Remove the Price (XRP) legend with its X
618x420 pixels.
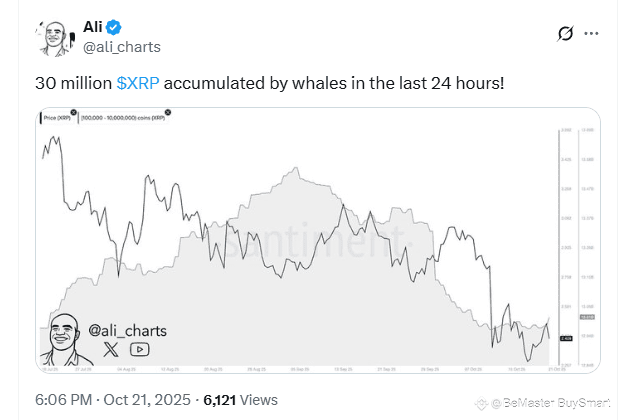(73, 113)
